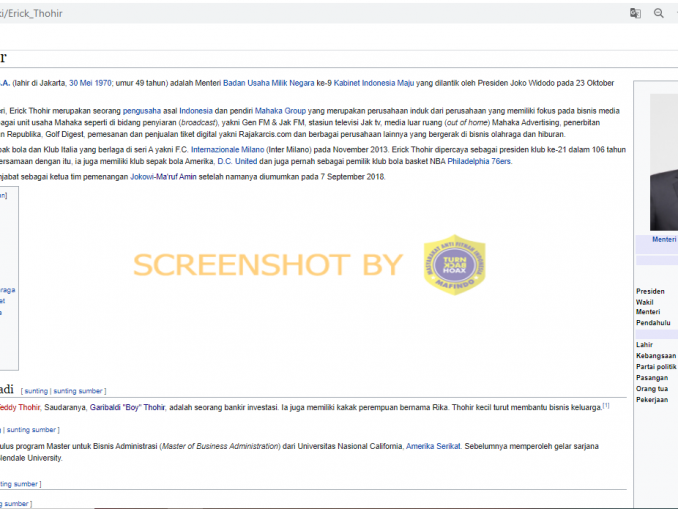The height and width of the screenshot is (509, 678).
Task: Open the 'Philadelphia 76ers' link
Action: [x=479, y=161]
